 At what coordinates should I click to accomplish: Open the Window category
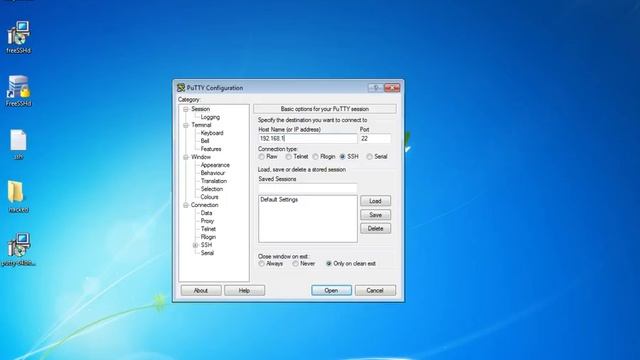tap(201, 157)
